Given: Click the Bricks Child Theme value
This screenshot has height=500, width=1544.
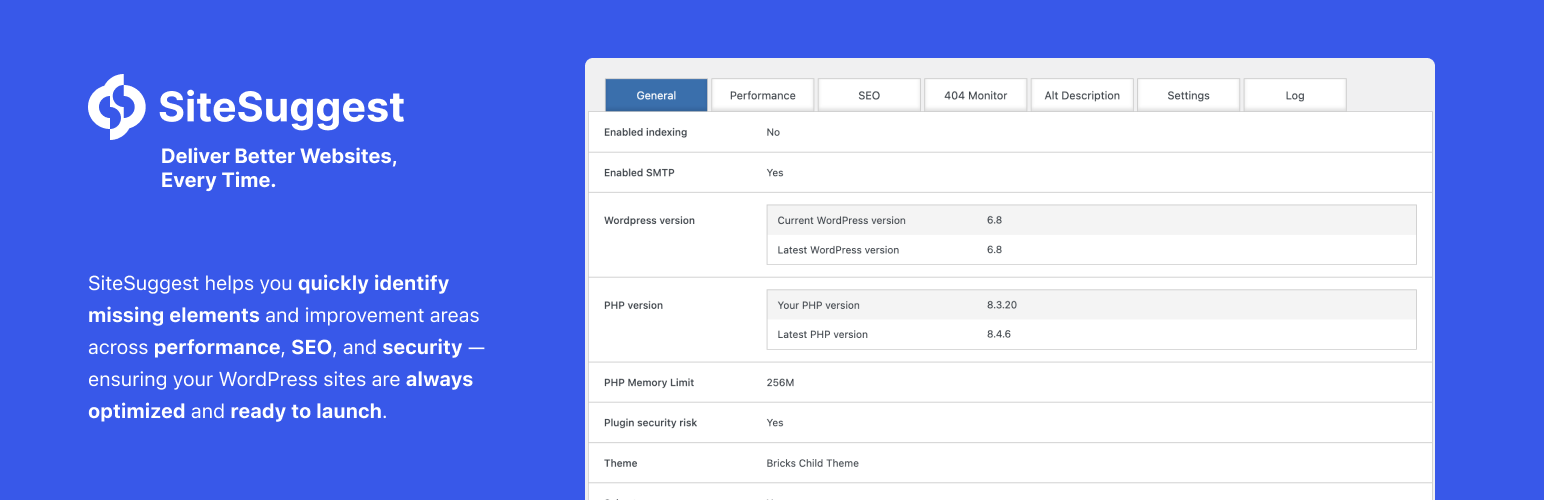Looking at the screenshot, I should [x=812, y=463].
